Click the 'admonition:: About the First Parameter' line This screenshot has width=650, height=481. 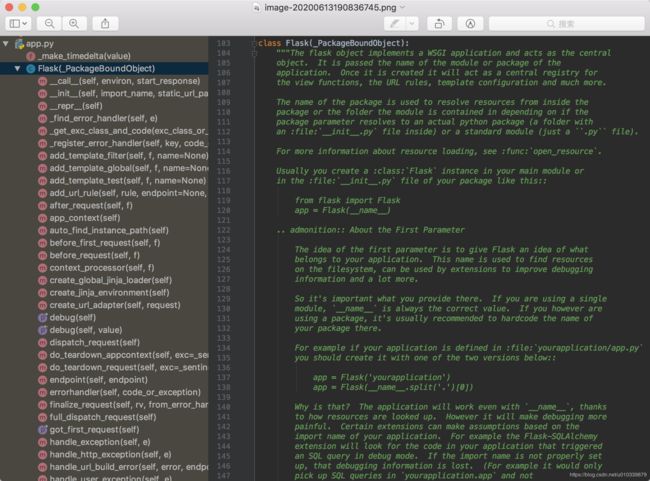click(x=371, y=230)
